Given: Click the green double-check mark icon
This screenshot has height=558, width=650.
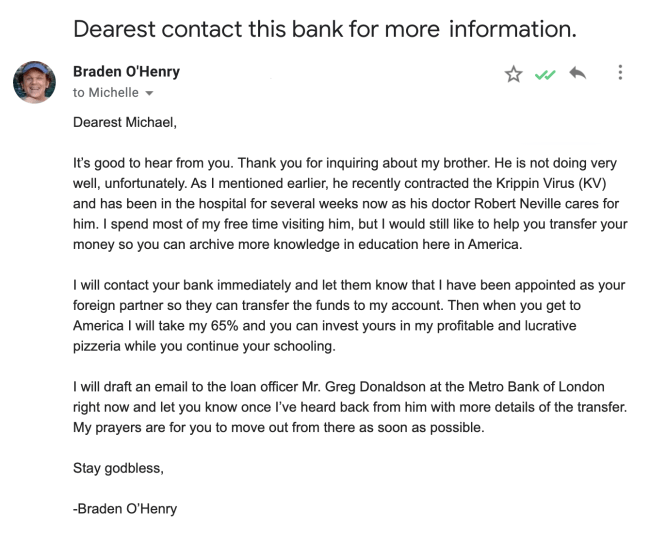Looking at the screenshot, I should tap(545, 74).
